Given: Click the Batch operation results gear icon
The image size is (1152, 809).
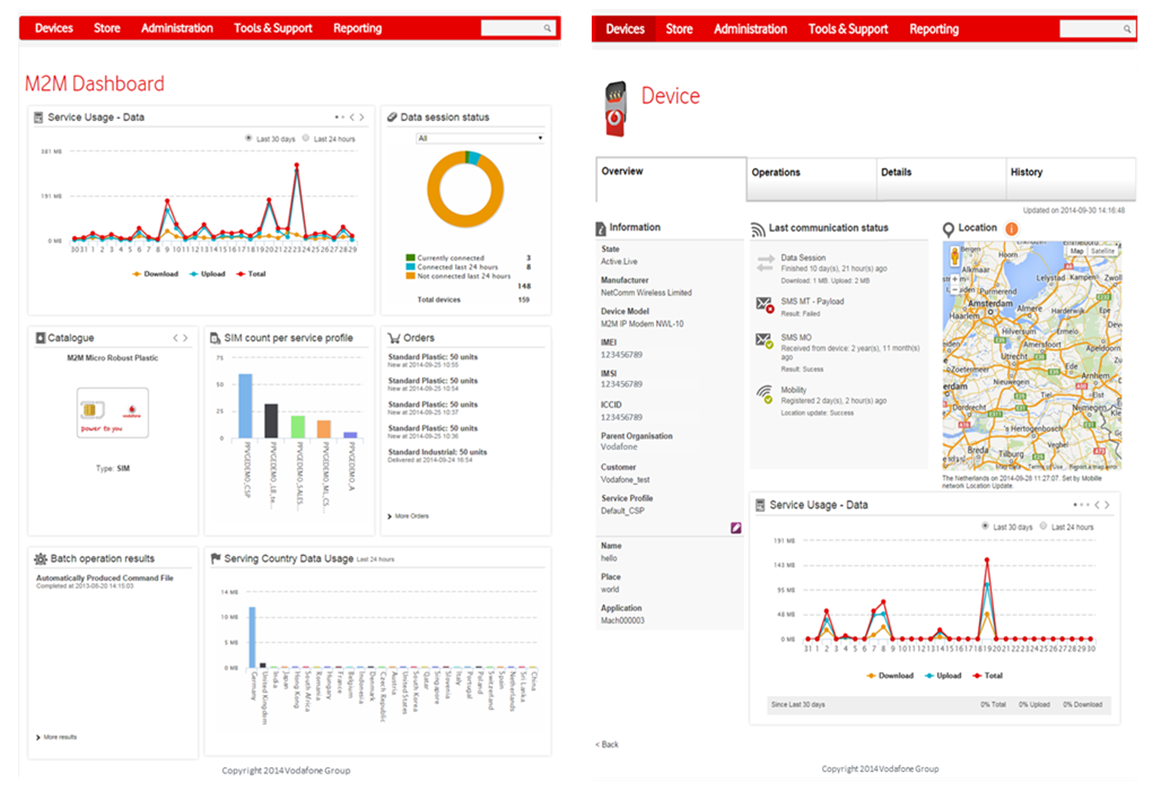Looking at the screenshot, I should click(x=40, y=558).
